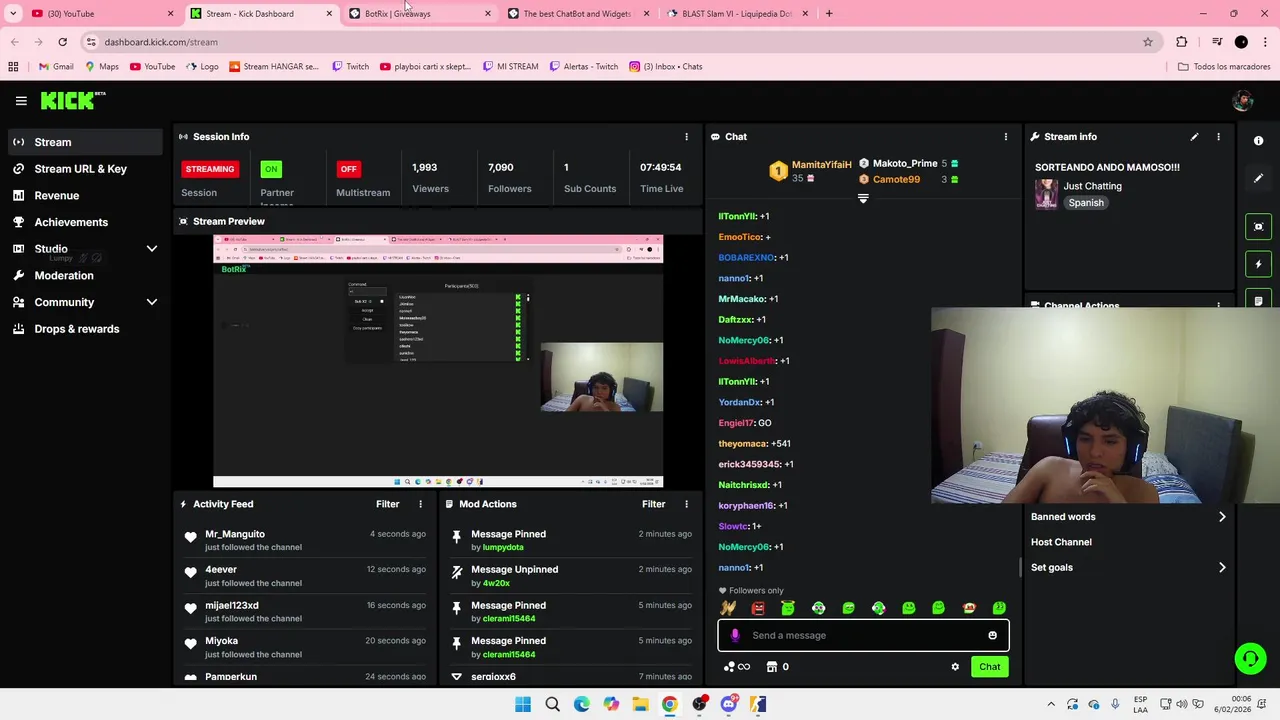Click the emoji picker in message box
Image resolution: width=1280 pixels, height=720 pixels.
coord(992,635)
